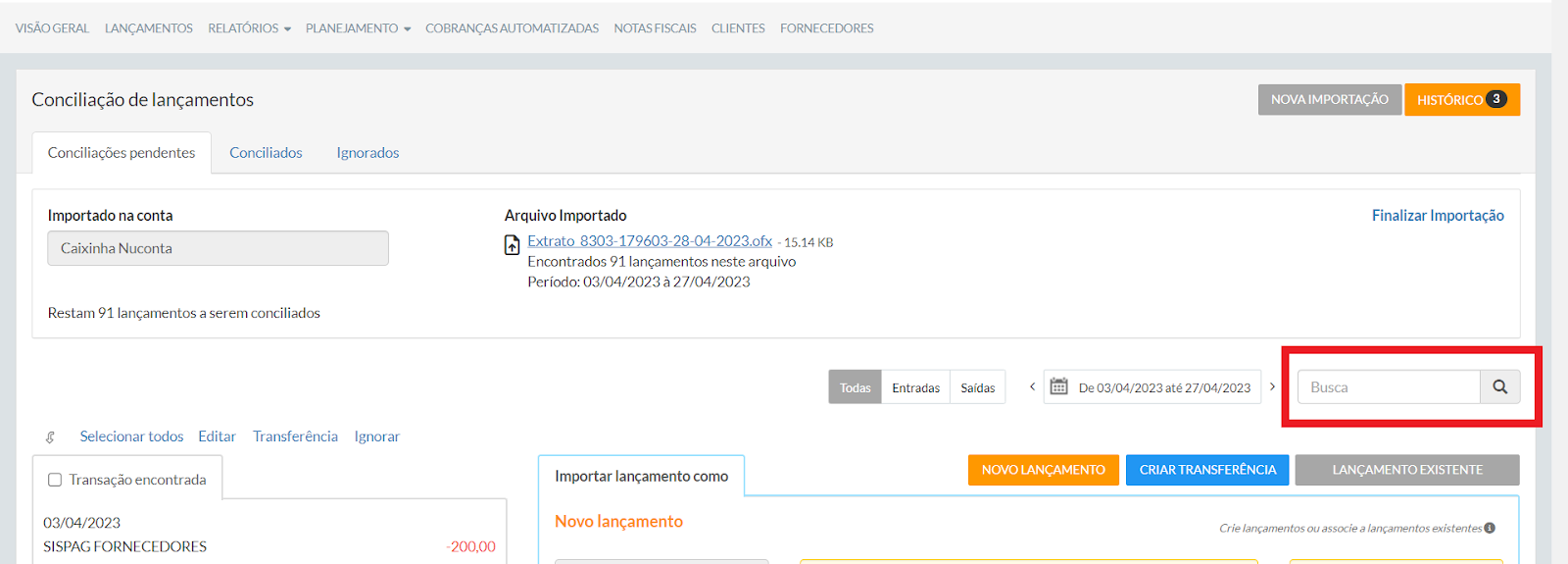Screen dimensions: 1568x564
Task: Click the Histórico count badge 3
Action: (x=1495, y=99)
